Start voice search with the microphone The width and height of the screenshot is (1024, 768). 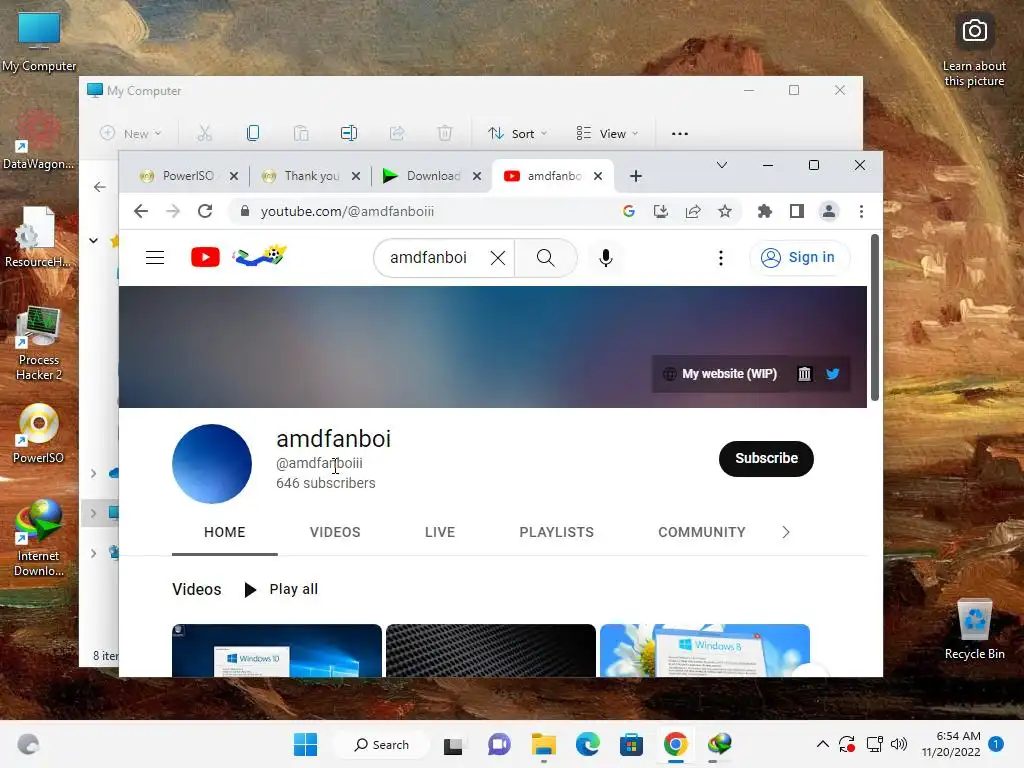point(606,258)
